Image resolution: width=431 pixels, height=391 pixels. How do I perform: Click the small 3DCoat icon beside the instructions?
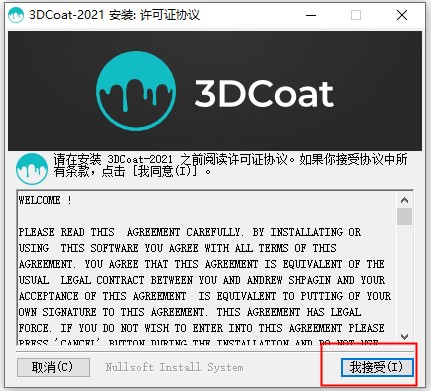coord(32,169)
